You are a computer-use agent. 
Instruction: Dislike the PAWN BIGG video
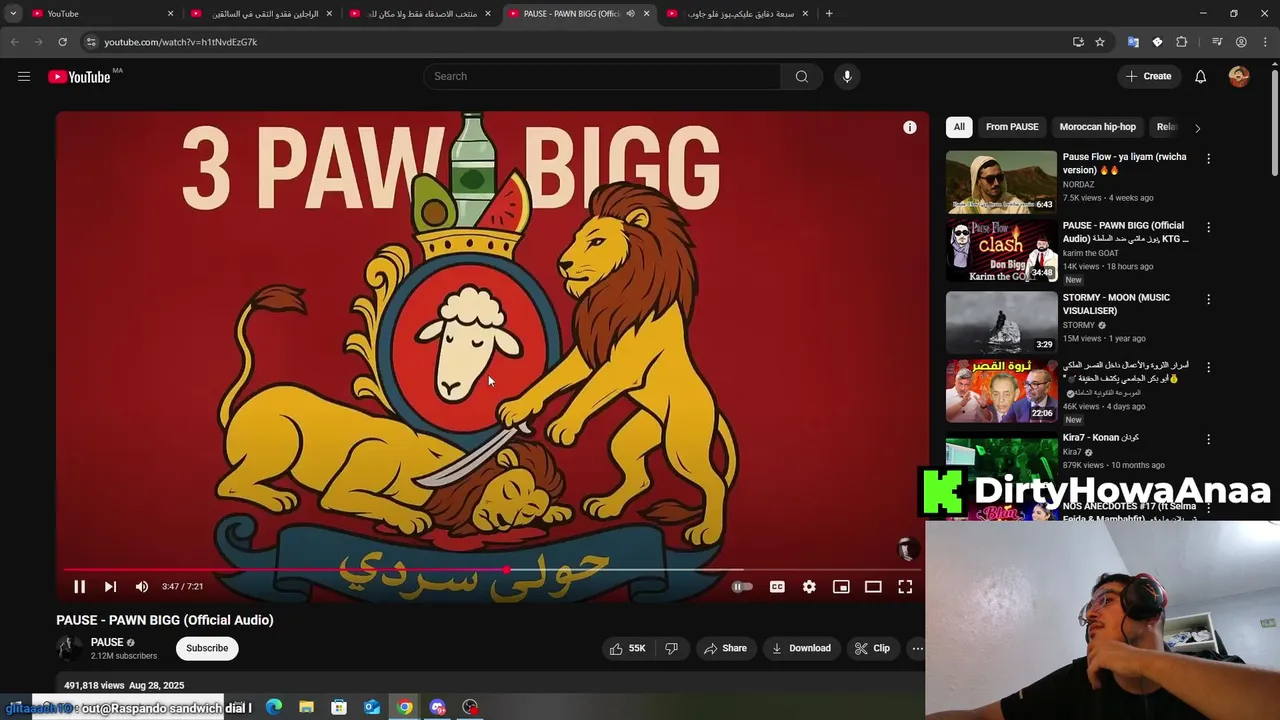tap(671, 648)
